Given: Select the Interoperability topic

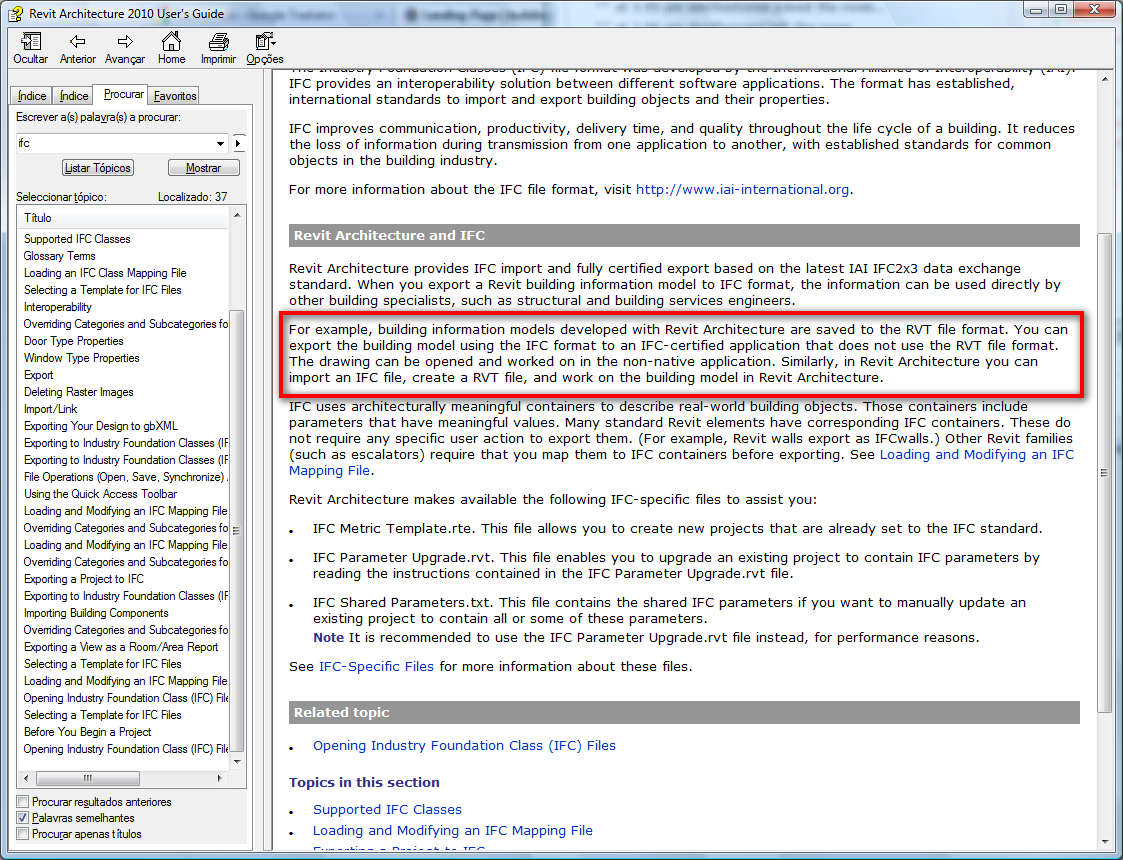Looking at the screenshot, I should point(57,306).
